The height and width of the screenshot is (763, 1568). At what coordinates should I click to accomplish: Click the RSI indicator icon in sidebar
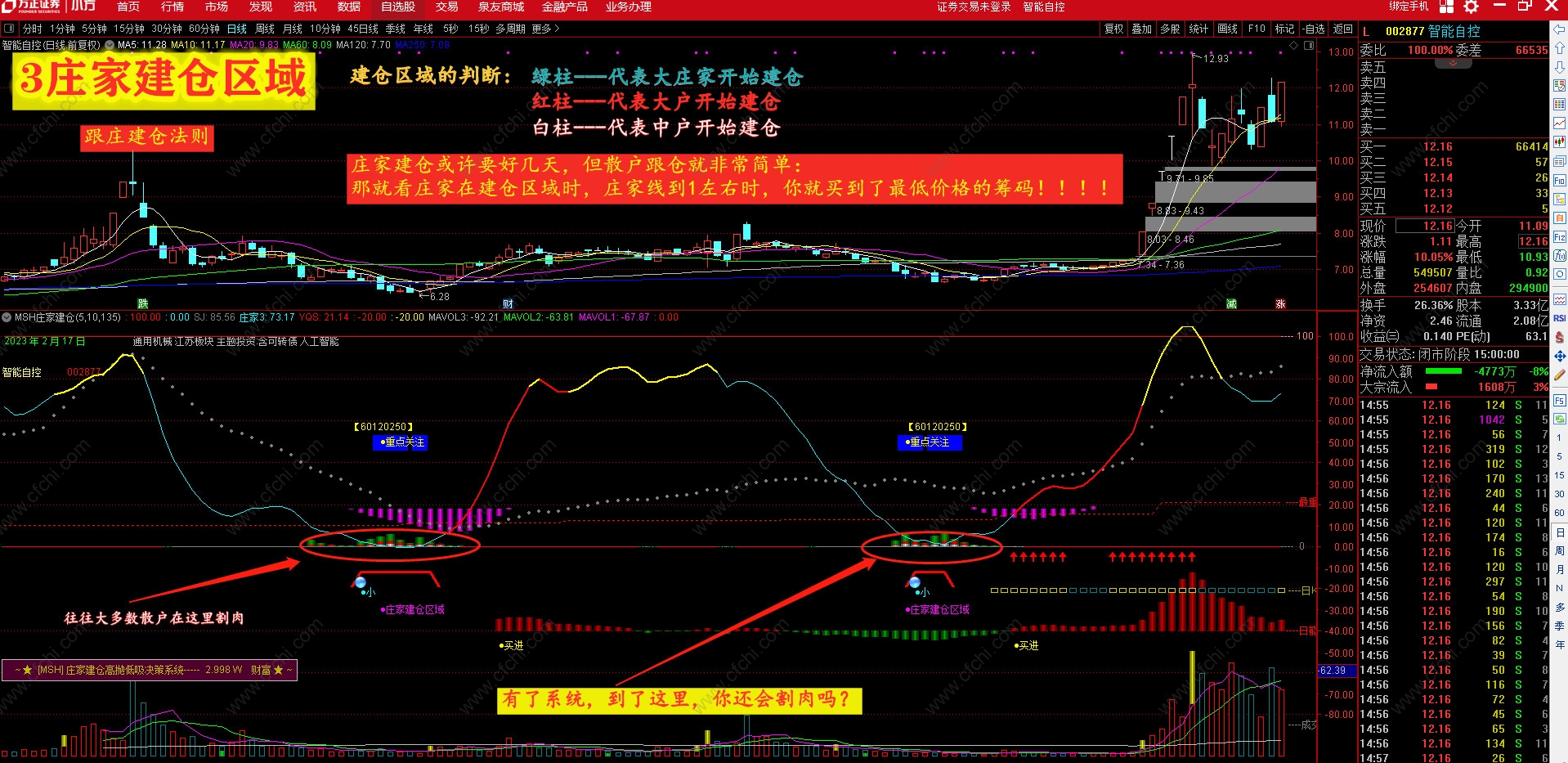tap(1560, 318)
